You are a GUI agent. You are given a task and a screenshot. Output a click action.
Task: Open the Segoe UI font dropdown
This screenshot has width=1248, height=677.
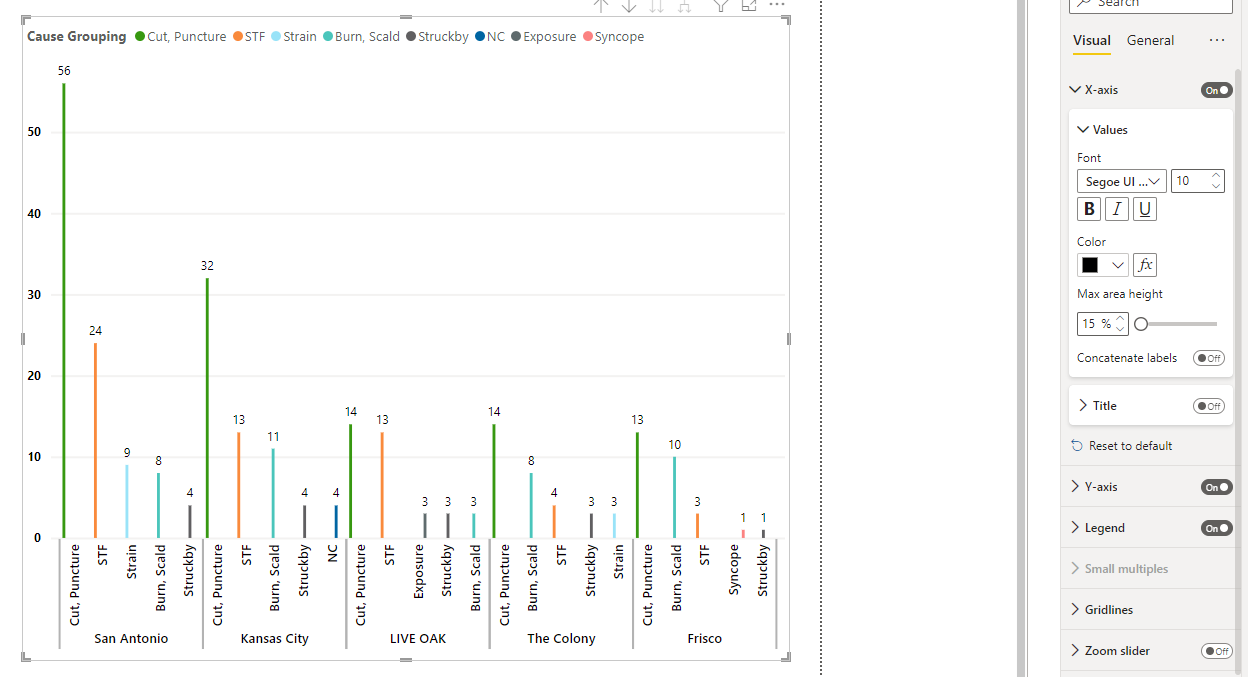point(1122,181)
